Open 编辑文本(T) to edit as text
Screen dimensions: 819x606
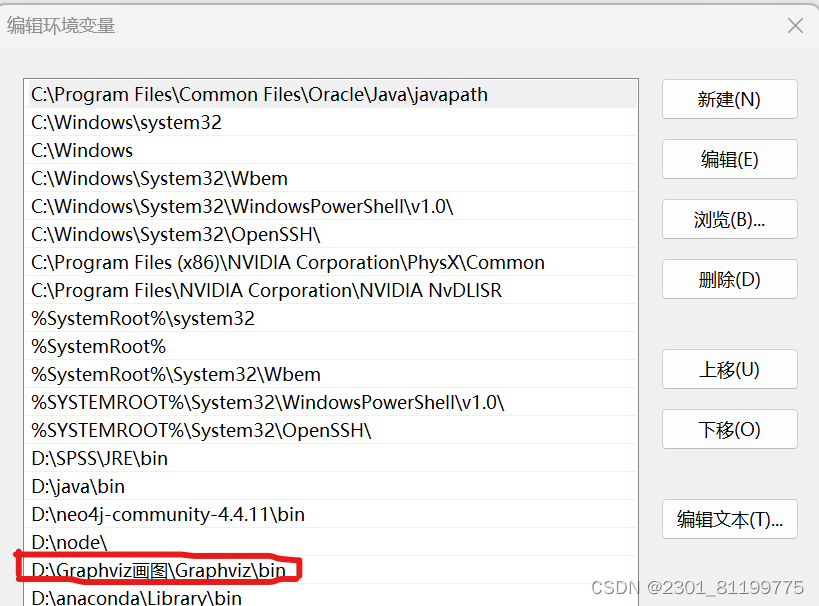pyautogui.click(x=728, y=519)
